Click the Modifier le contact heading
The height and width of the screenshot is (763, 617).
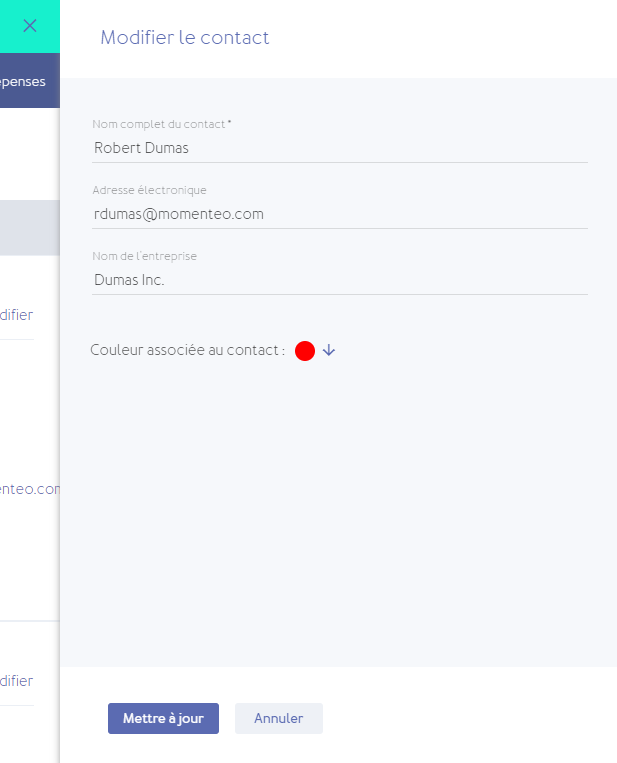(x=185, y=38)
